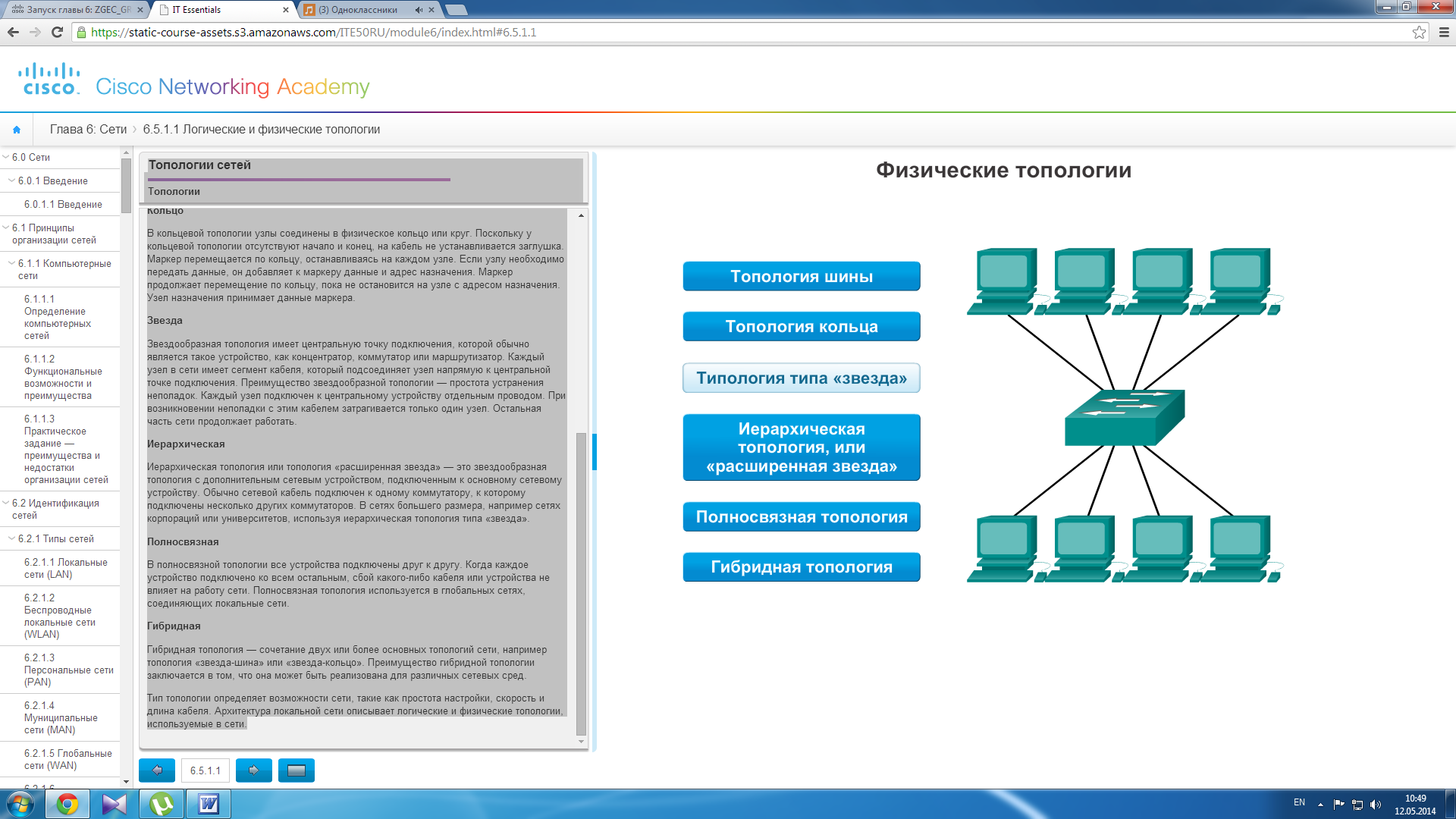The height and width of the screenshot is (819, 1456).
Task: Click the network switch diagram icon
Action: pos(1125,418)
